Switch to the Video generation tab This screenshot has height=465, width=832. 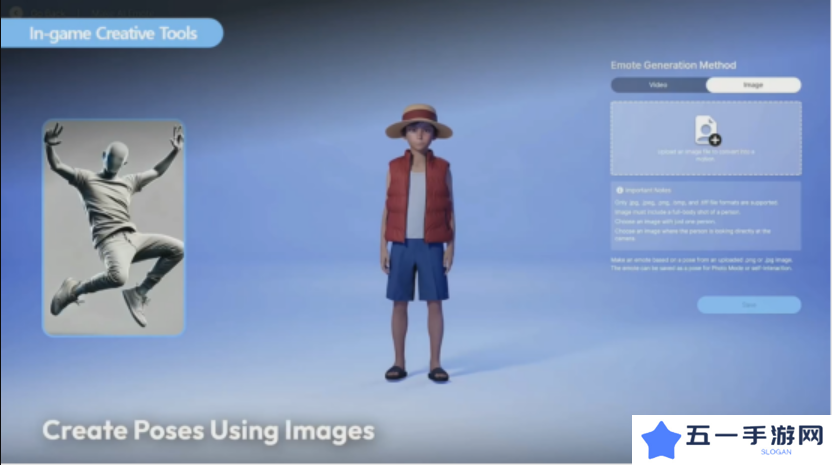click(x=658, y=85)
